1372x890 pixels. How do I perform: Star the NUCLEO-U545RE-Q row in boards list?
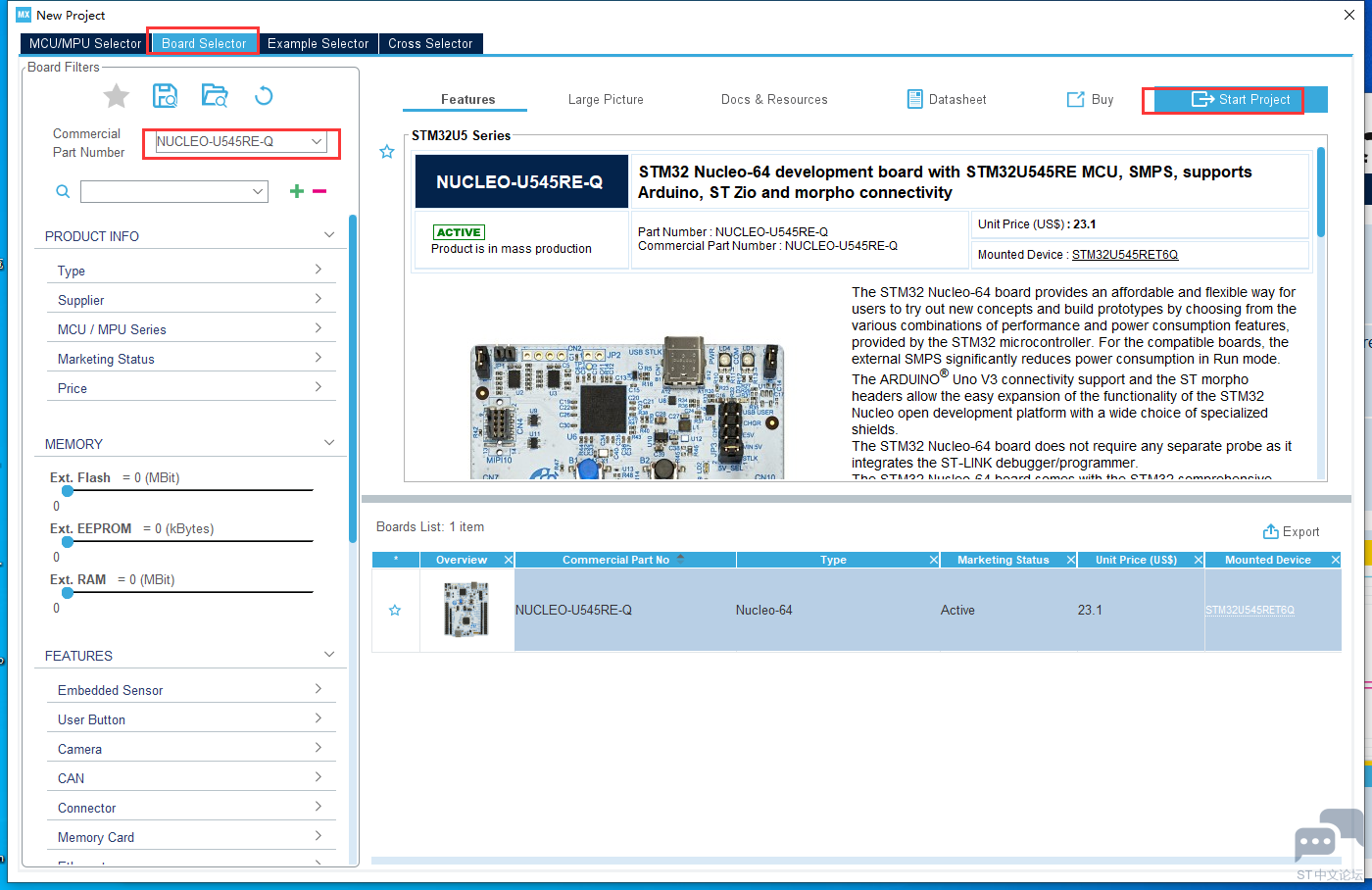[395, 610]
